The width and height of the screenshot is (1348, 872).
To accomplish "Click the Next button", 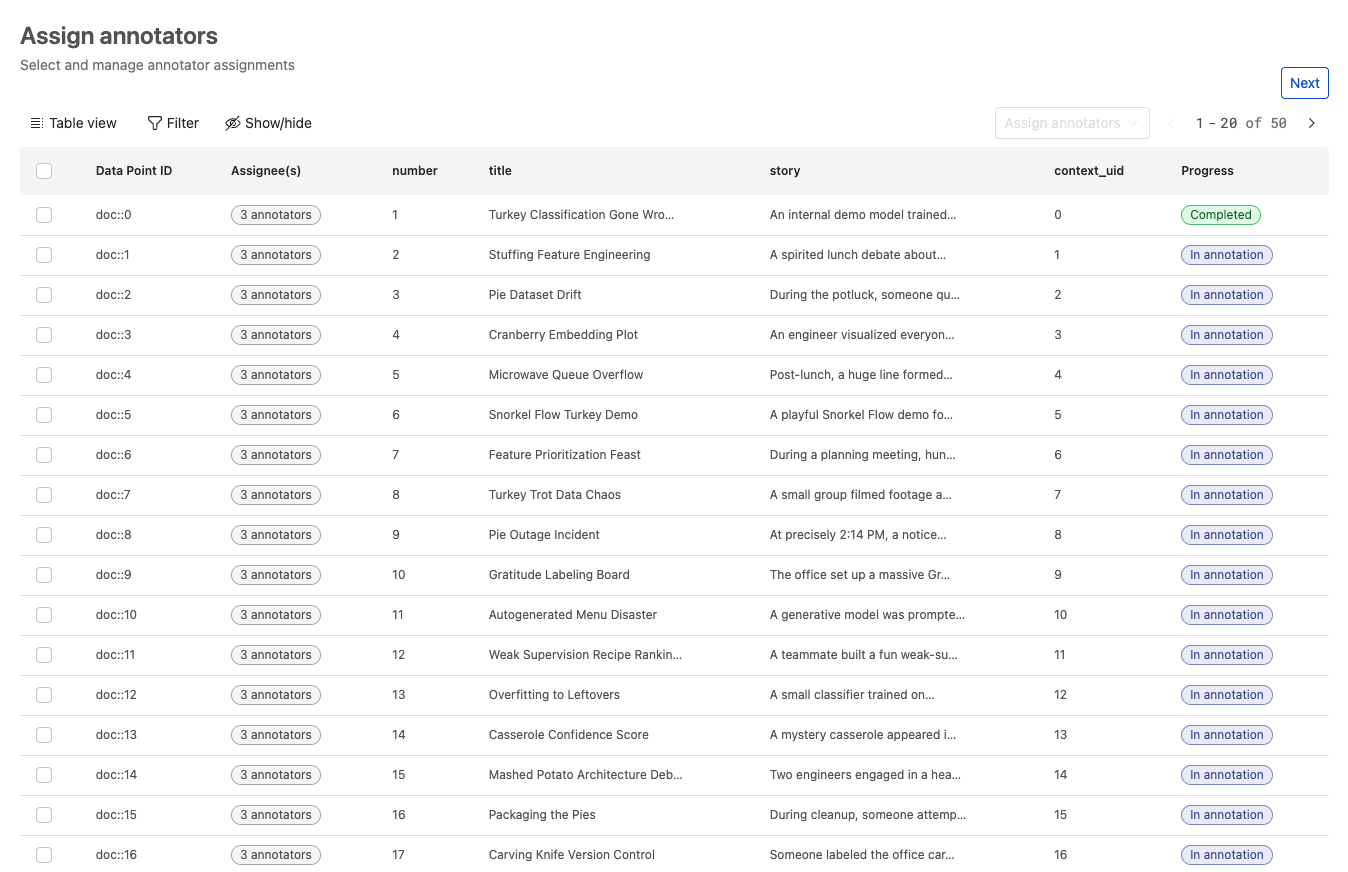I will 1304,83.
